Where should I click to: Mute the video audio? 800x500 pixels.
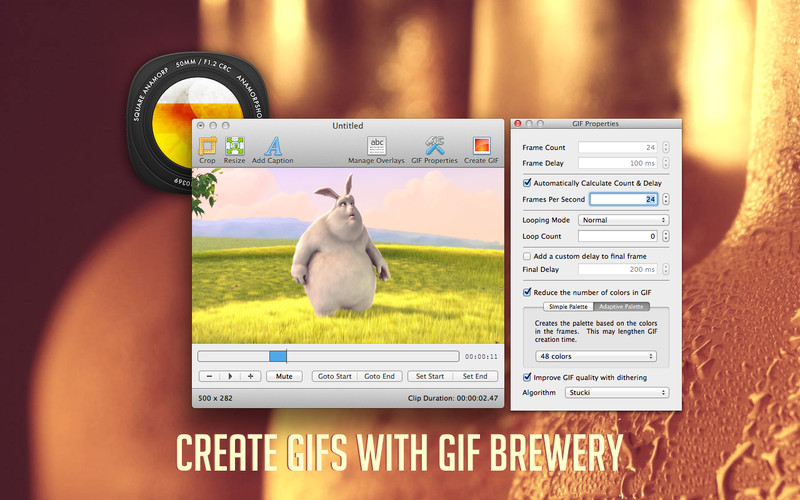[x=284, y=376]
